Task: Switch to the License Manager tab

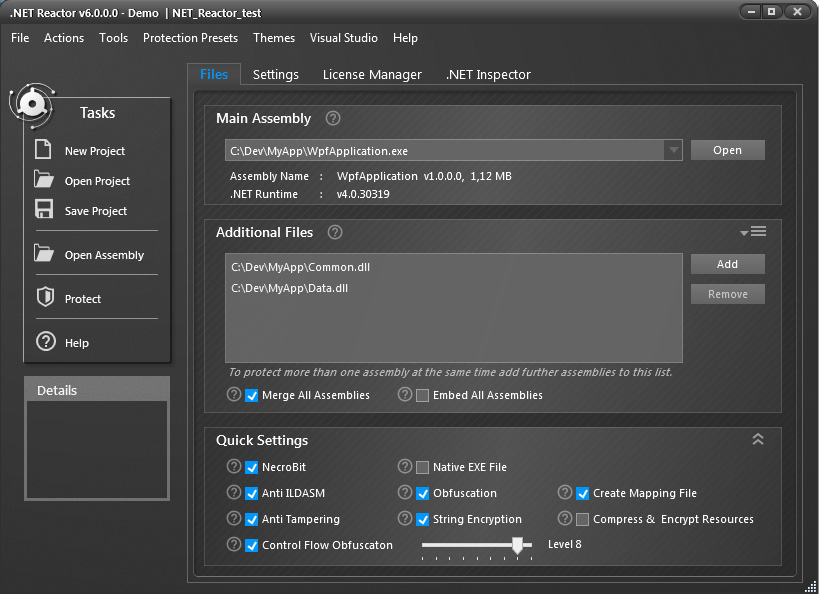Action: click(x=372, y=75)
